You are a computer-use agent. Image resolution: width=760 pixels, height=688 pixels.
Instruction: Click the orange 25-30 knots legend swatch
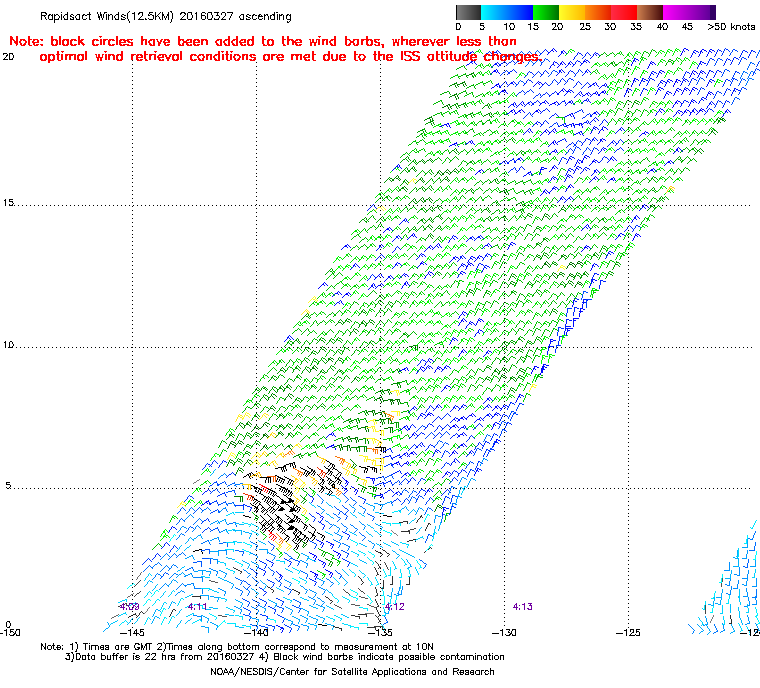[598, 12]
